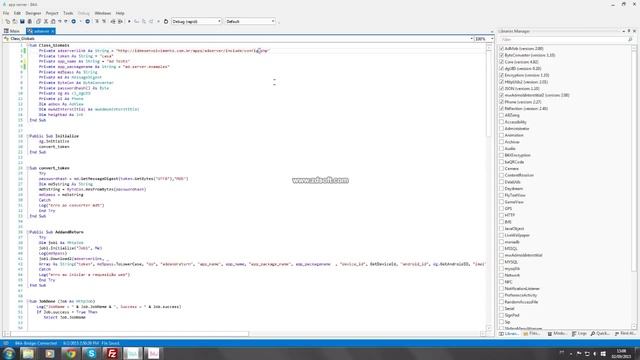The width and height of the screenshot is (640, 360).
Task: Switch to the Files panel tab
Action: pyautogui.click(x=531, y=334)
